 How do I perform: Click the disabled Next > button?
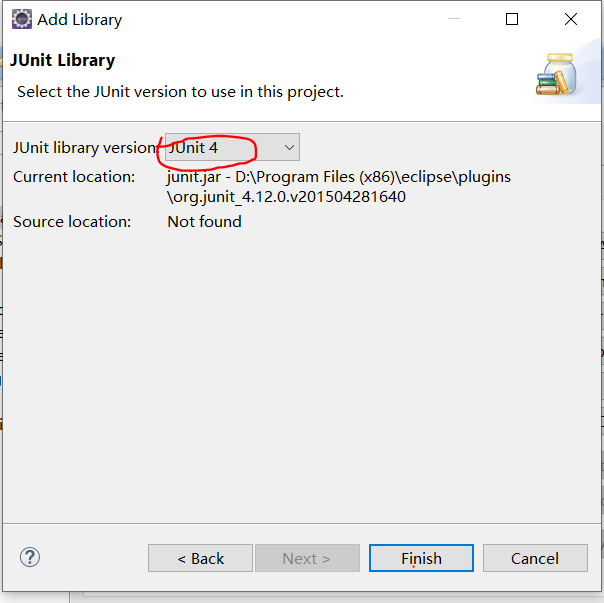pyautogui.click(x=307, y=558)
